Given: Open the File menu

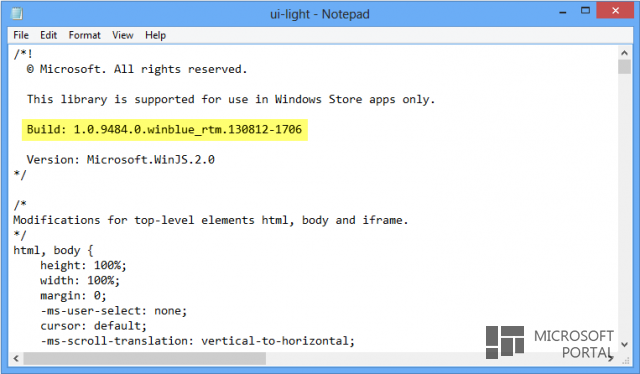Looking at the screenshot, I should click(21, 35).
